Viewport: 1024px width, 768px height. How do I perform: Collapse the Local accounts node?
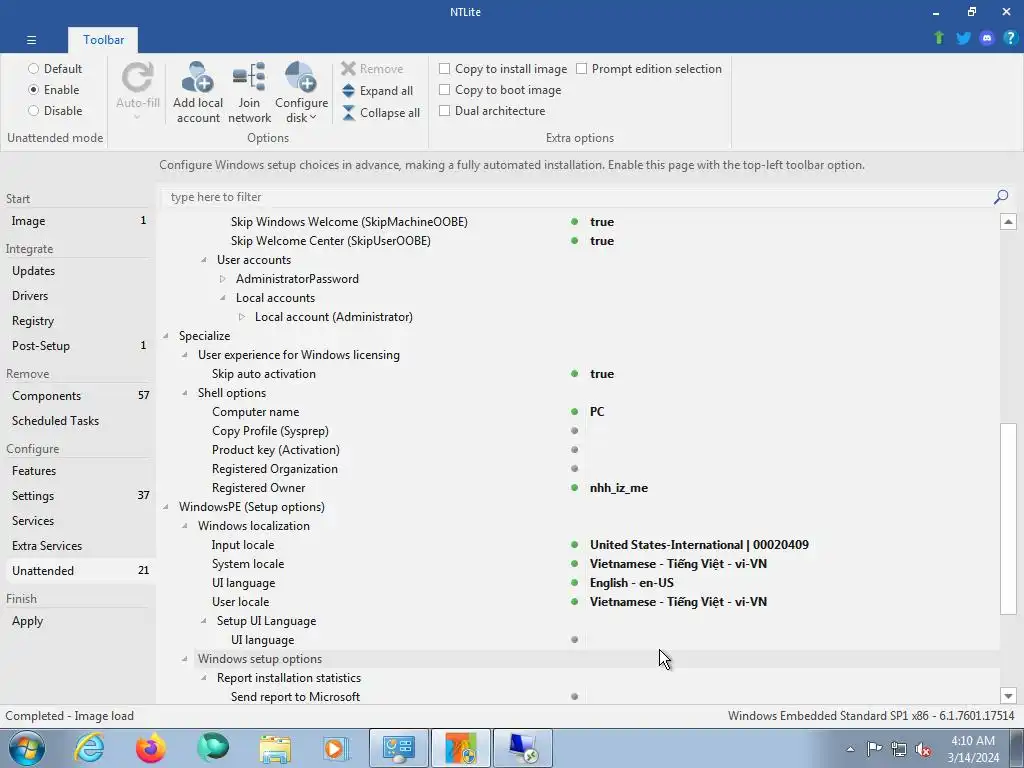[223, 298]
